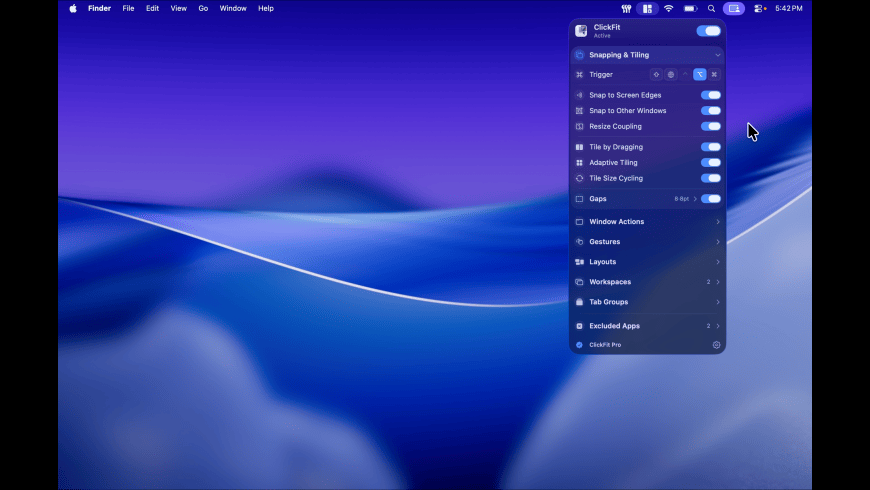870x490 pixels.
Task: Click the Layouts icon
Action: tap(579, 261)
